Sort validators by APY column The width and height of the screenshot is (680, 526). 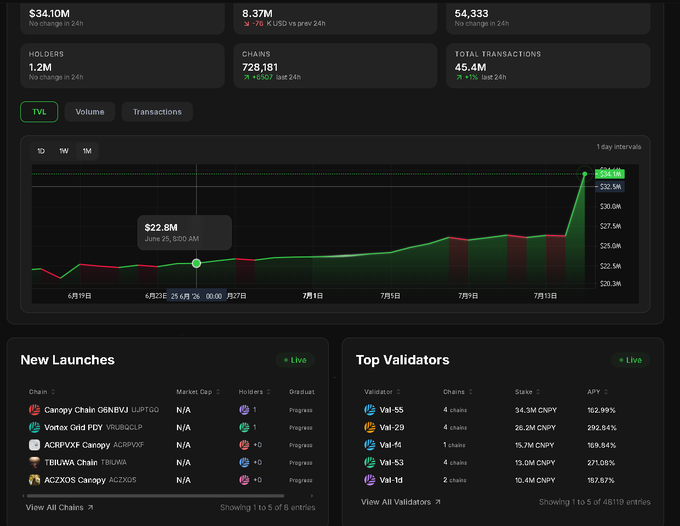(x=598, y=392)
